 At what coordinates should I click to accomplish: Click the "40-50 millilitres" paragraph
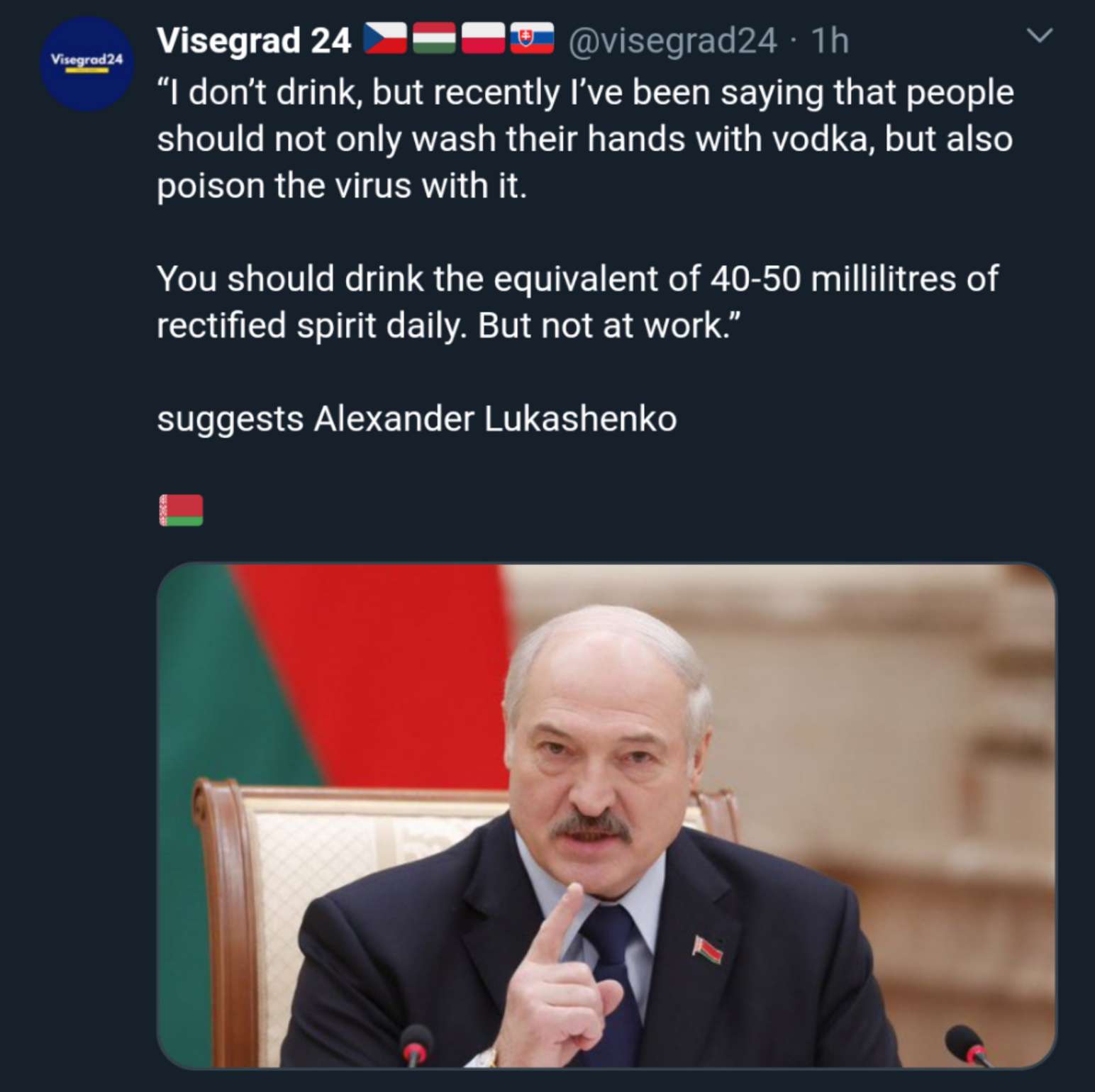577,301
